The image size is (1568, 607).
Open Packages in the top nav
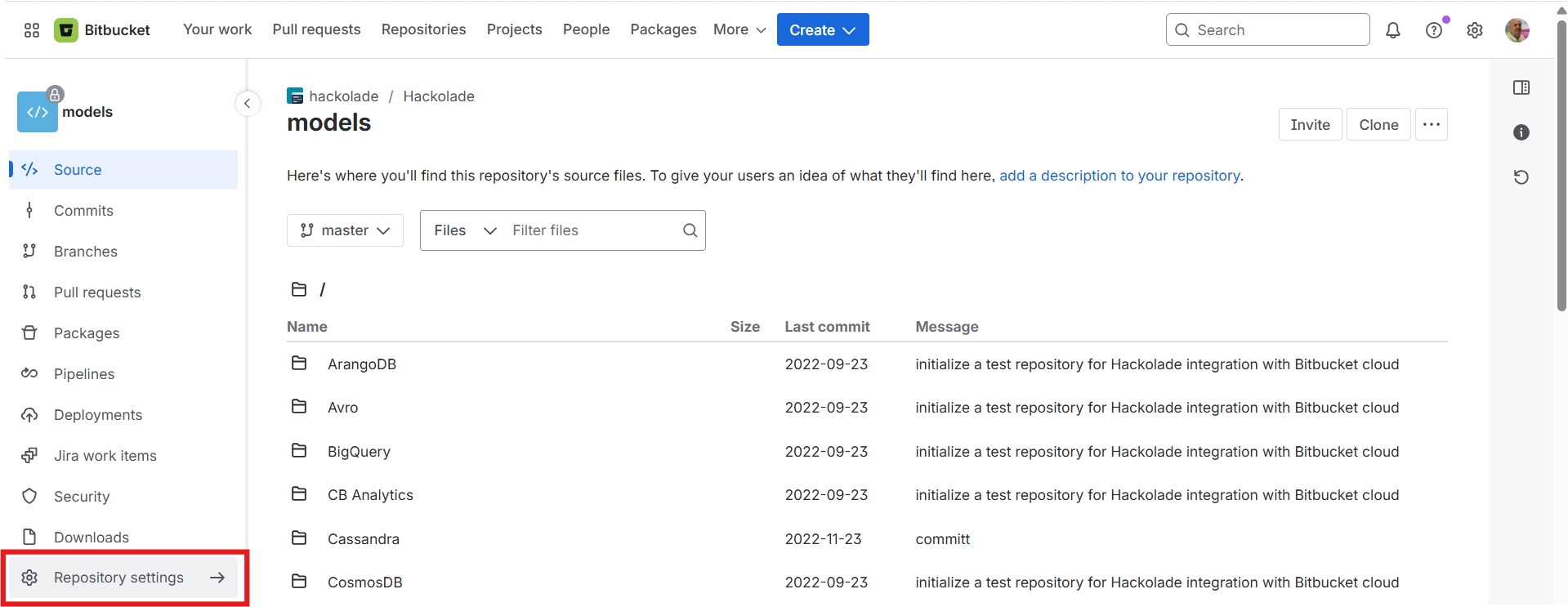click(663, 29)
